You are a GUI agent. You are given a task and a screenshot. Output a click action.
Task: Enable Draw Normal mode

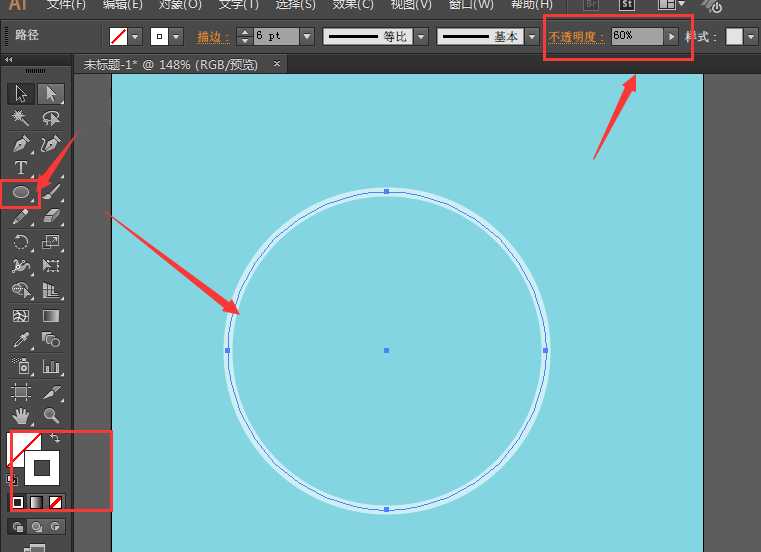tap(18, 527)
